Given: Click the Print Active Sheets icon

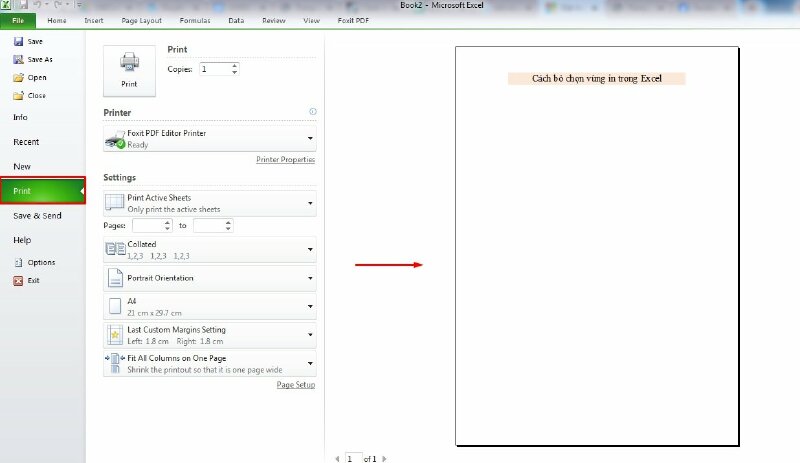Looking at the screenshot, I should (x=114, y=203).
